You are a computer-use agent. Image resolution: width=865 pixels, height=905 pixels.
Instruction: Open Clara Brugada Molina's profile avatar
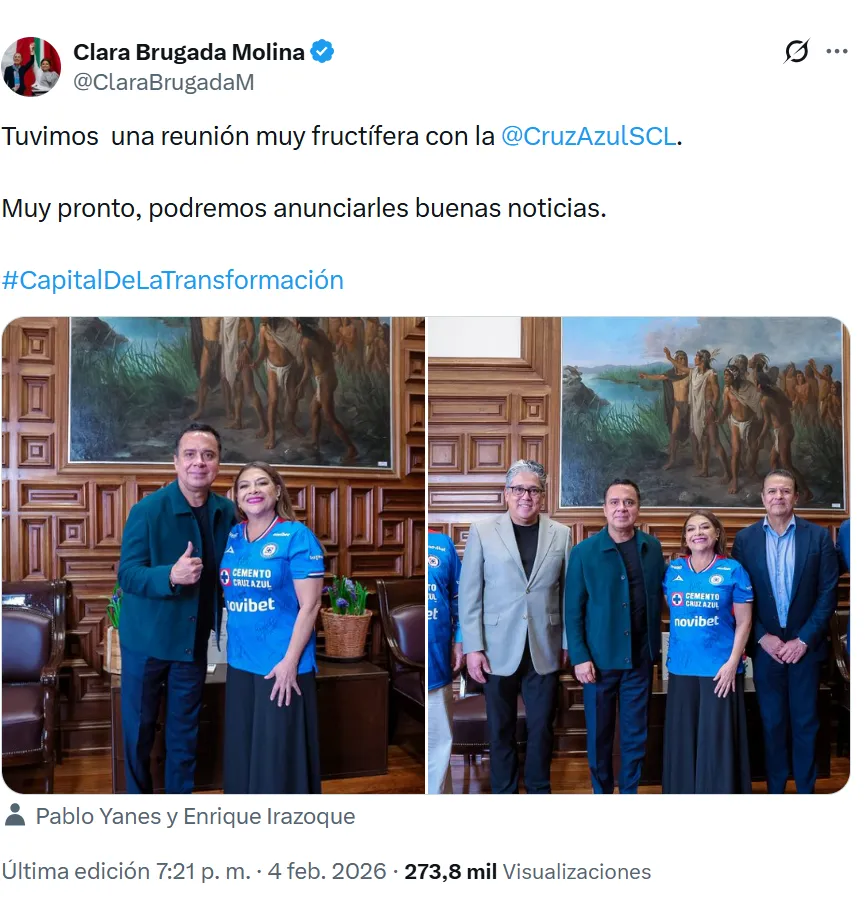pos(31,67)
